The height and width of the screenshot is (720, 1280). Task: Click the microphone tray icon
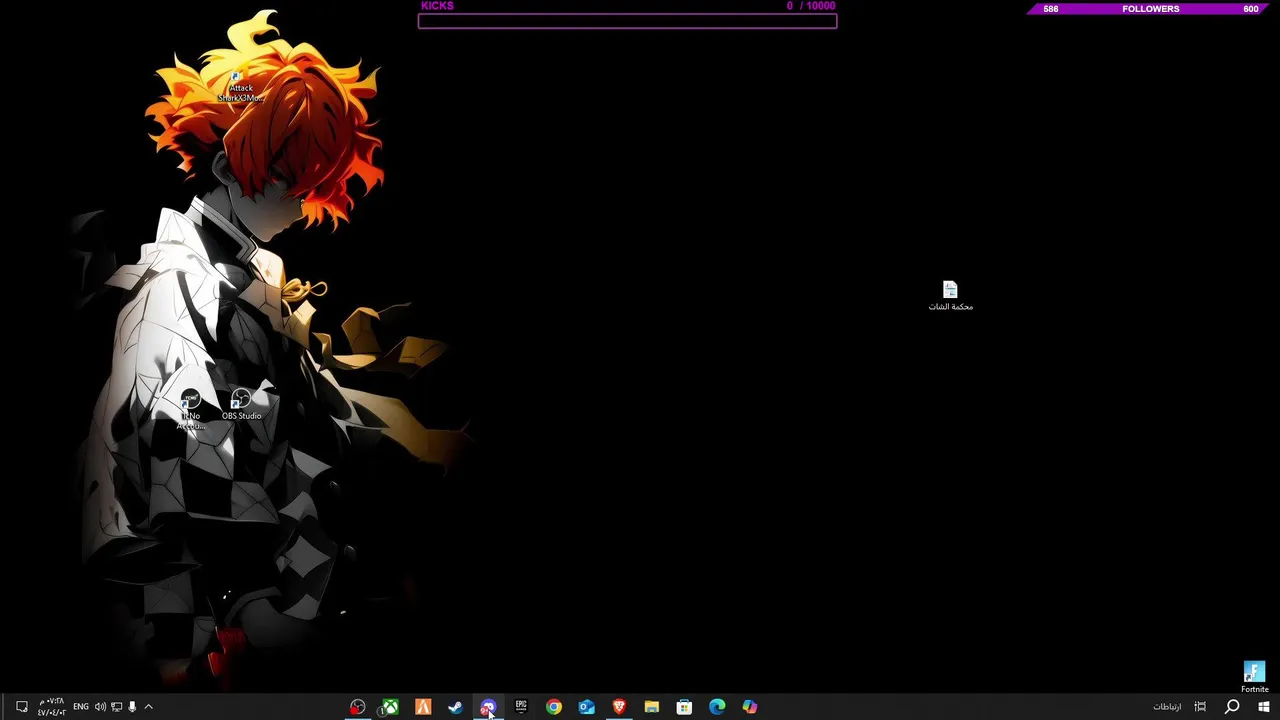coord(132,707)
